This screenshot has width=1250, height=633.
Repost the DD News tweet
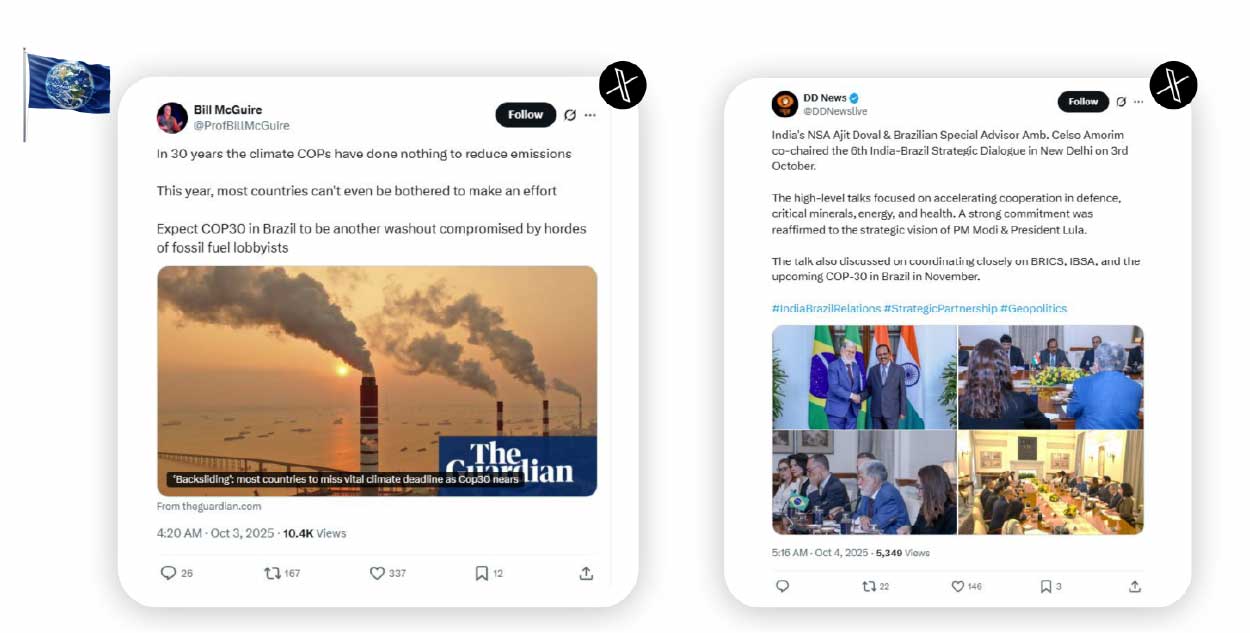[869, 586]
